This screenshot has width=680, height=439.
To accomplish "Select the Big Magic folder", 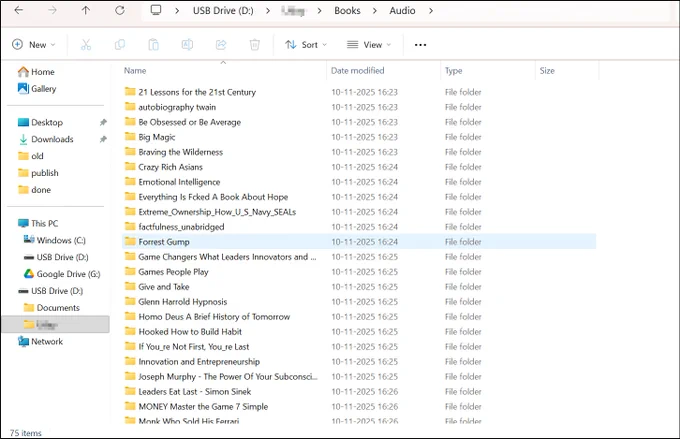I will 157,137.
